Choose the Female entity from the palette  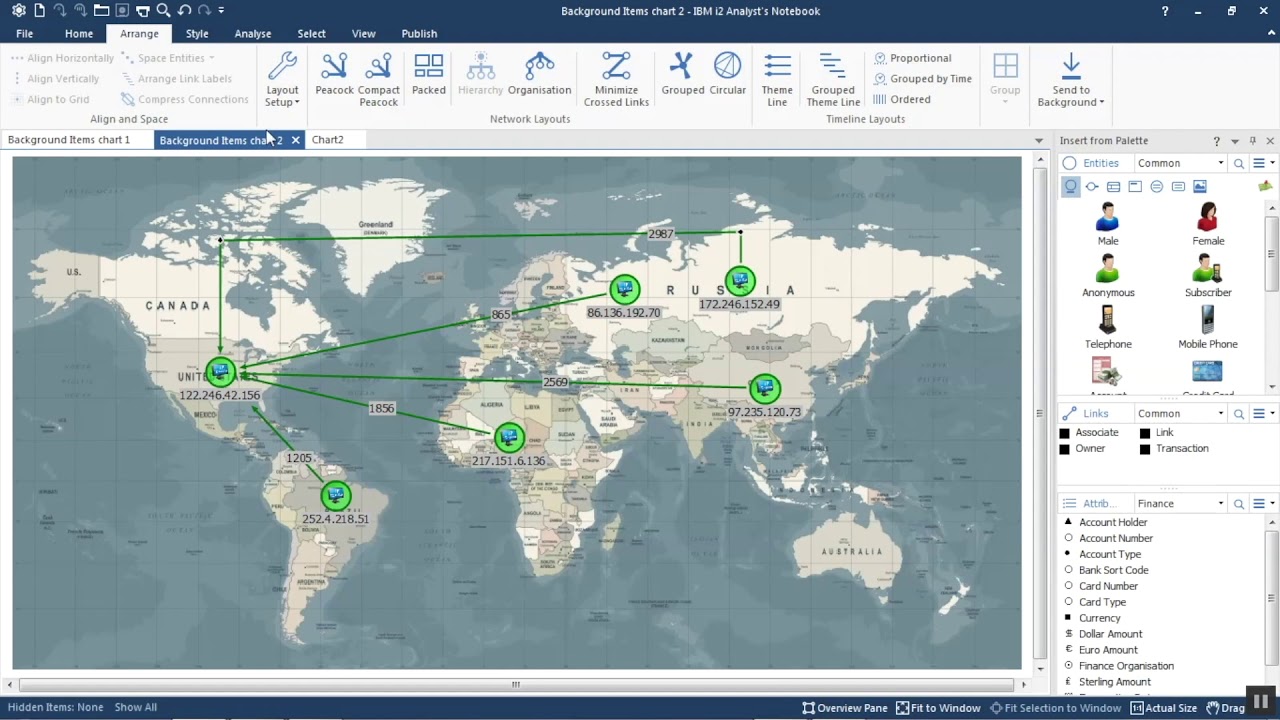(1208, 224)
